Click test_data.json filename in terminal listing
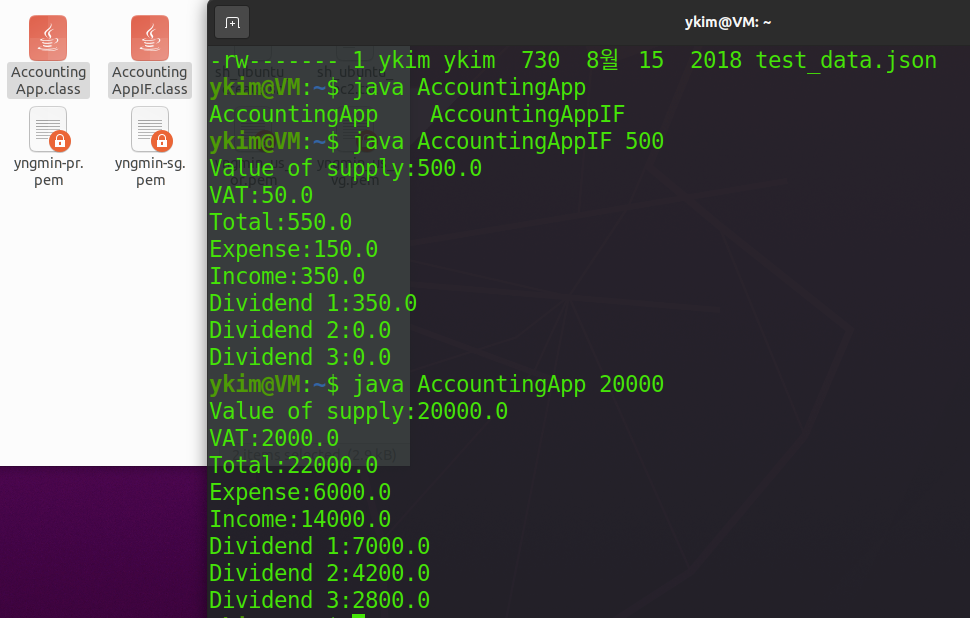The height and width of the screenshot is (618, 970). point(846,61)
